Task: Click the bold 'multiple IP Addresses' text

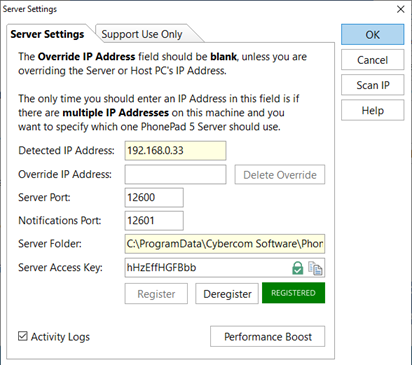Action: (116, 113)
